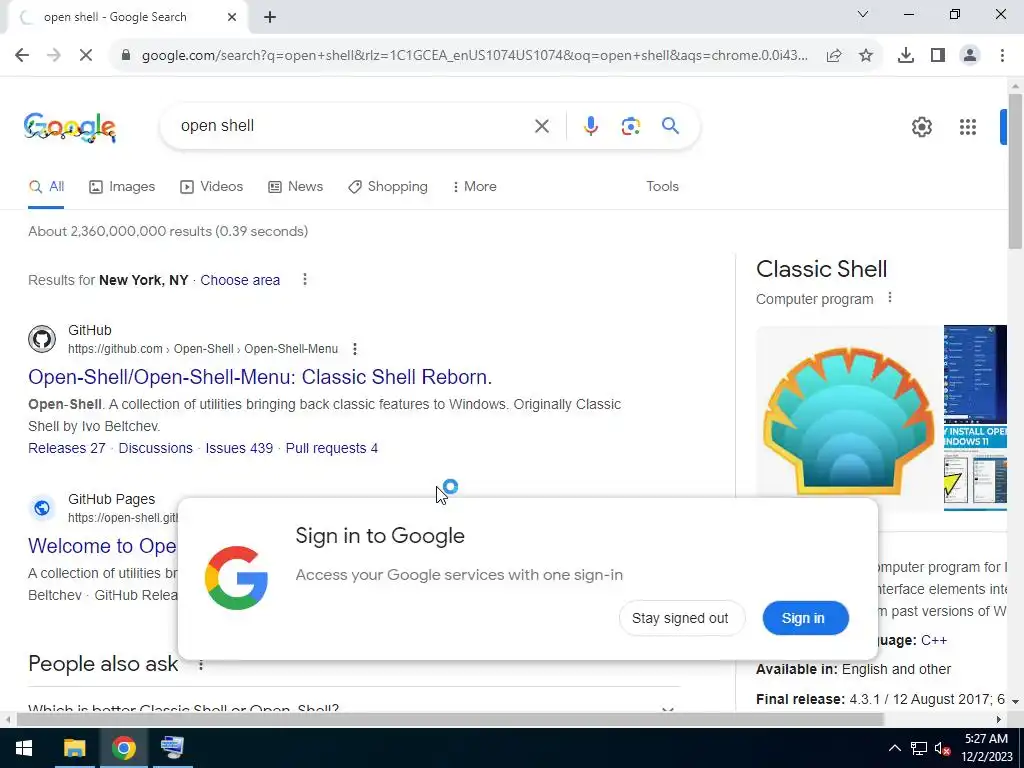Screen dimensions: 1024x768
Task: Open the Pull requests 4 sitelink
Action: click(332, 448)
